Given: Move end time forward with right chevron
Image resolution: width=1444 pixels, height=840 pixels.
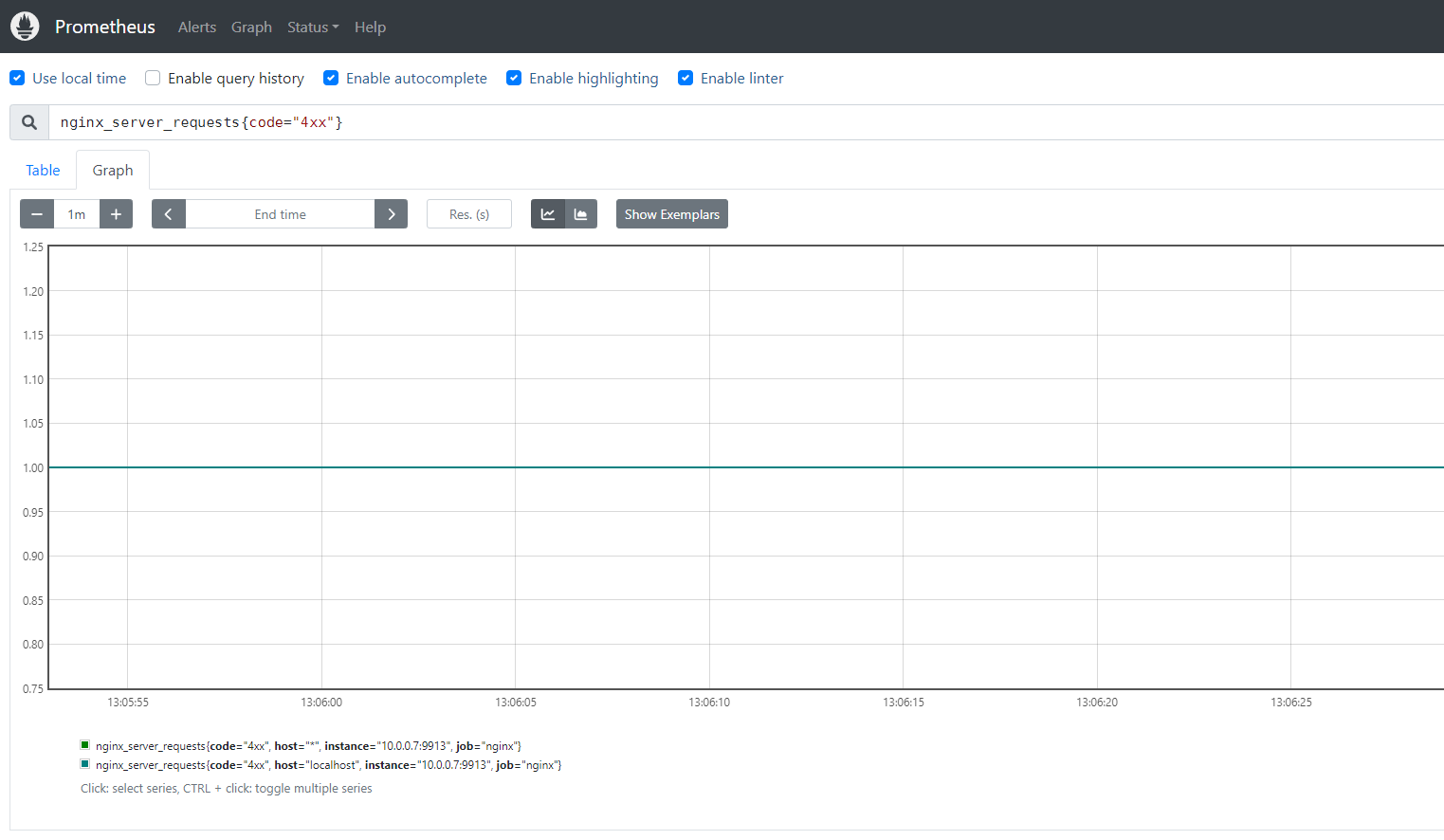Looking at the screenshot, I should [392, 214].
